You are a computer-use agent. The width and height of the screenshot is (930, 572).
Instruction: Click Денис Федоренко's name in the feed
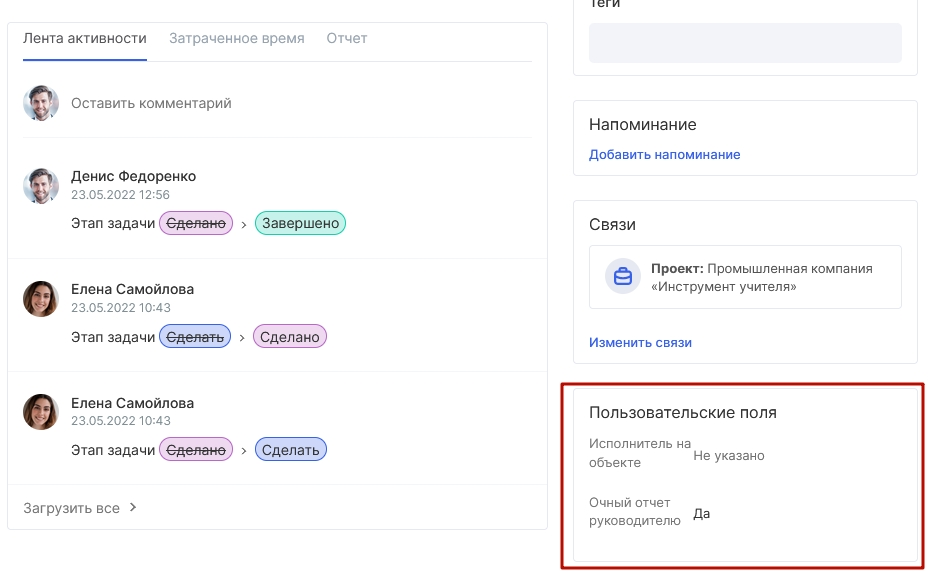[133, 176]
